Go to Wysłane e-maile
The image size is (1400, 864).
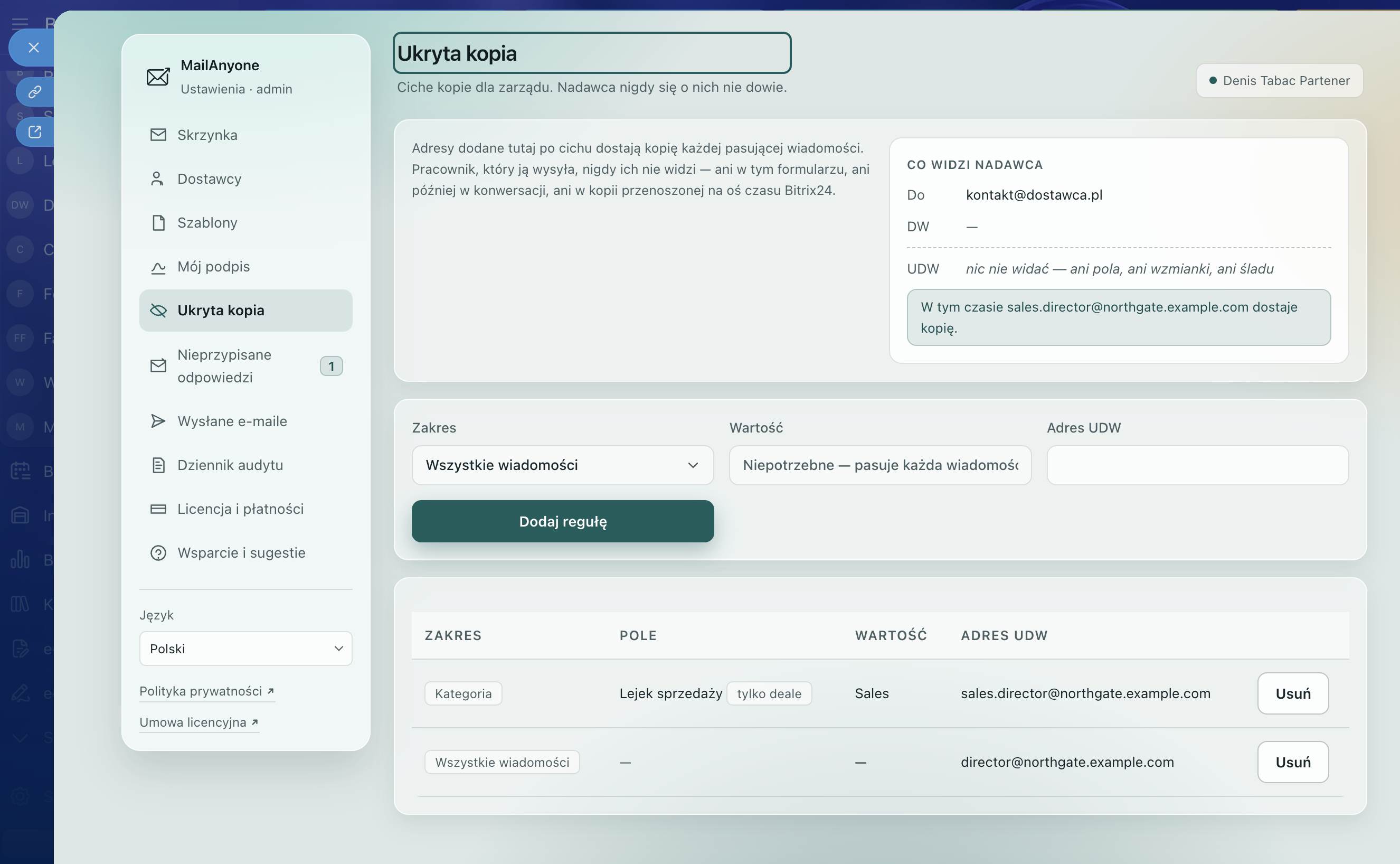tap(245, 421)
